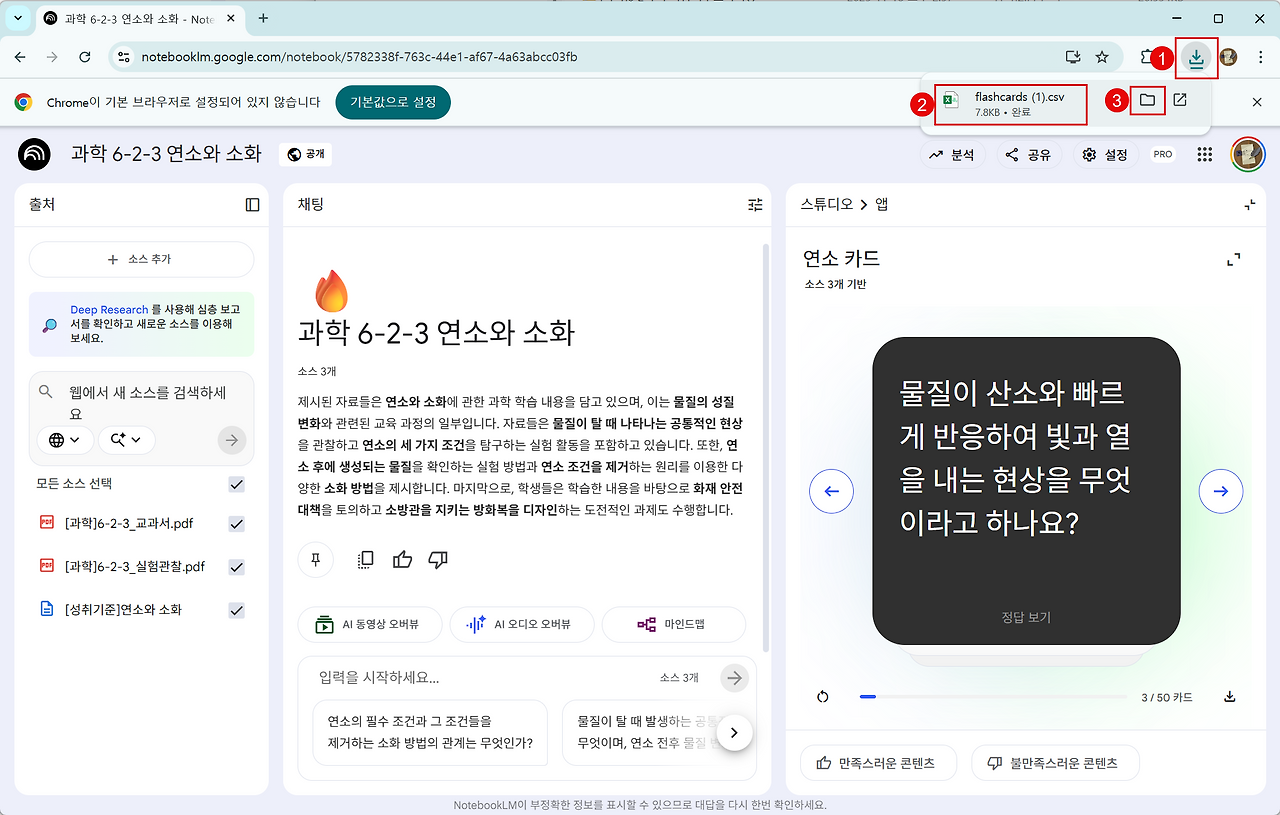
Task: Open the 설정 settings button
Action: 1106,155
